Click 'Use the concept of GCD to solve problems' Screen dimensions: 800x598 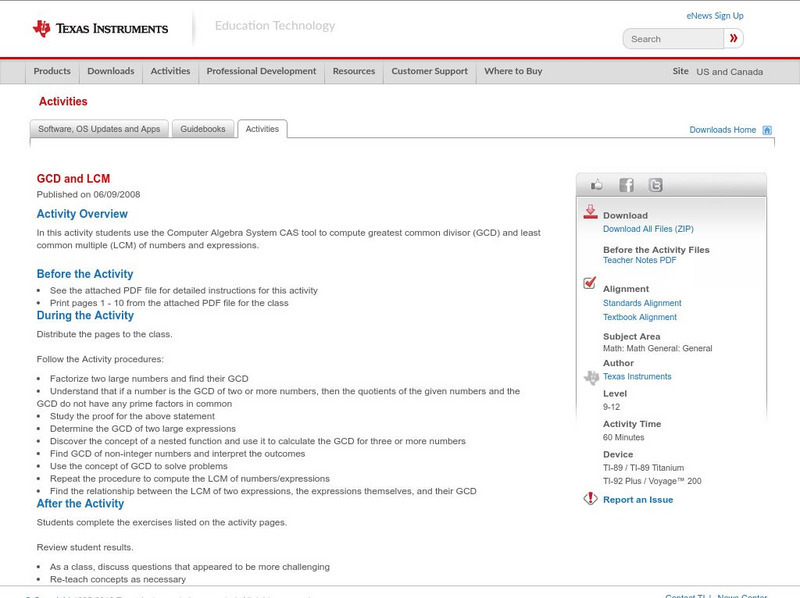point(139,466)
